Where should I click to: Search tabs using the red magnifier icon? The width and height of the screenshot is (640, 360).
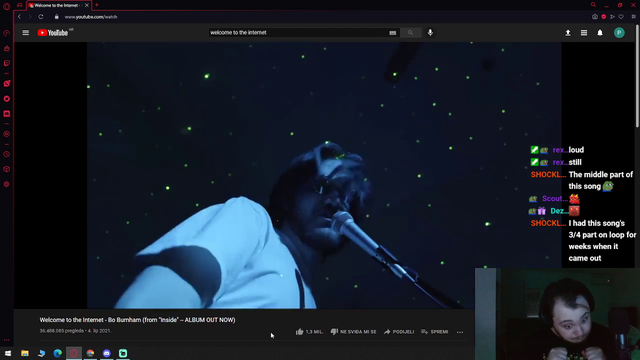(x=593, y=5)
